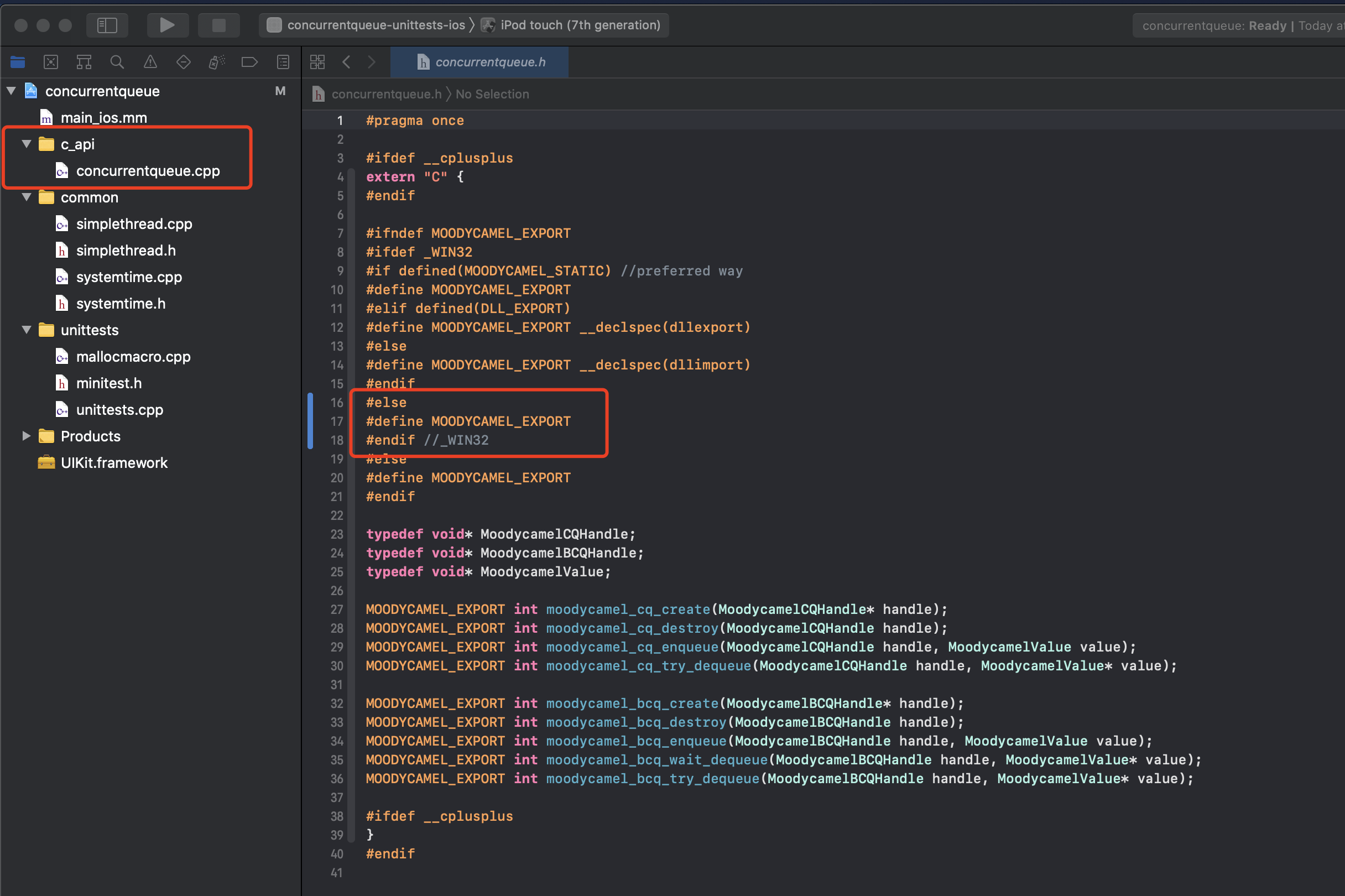Run the concurrentqueue-unittests-ios scheme

168,25
